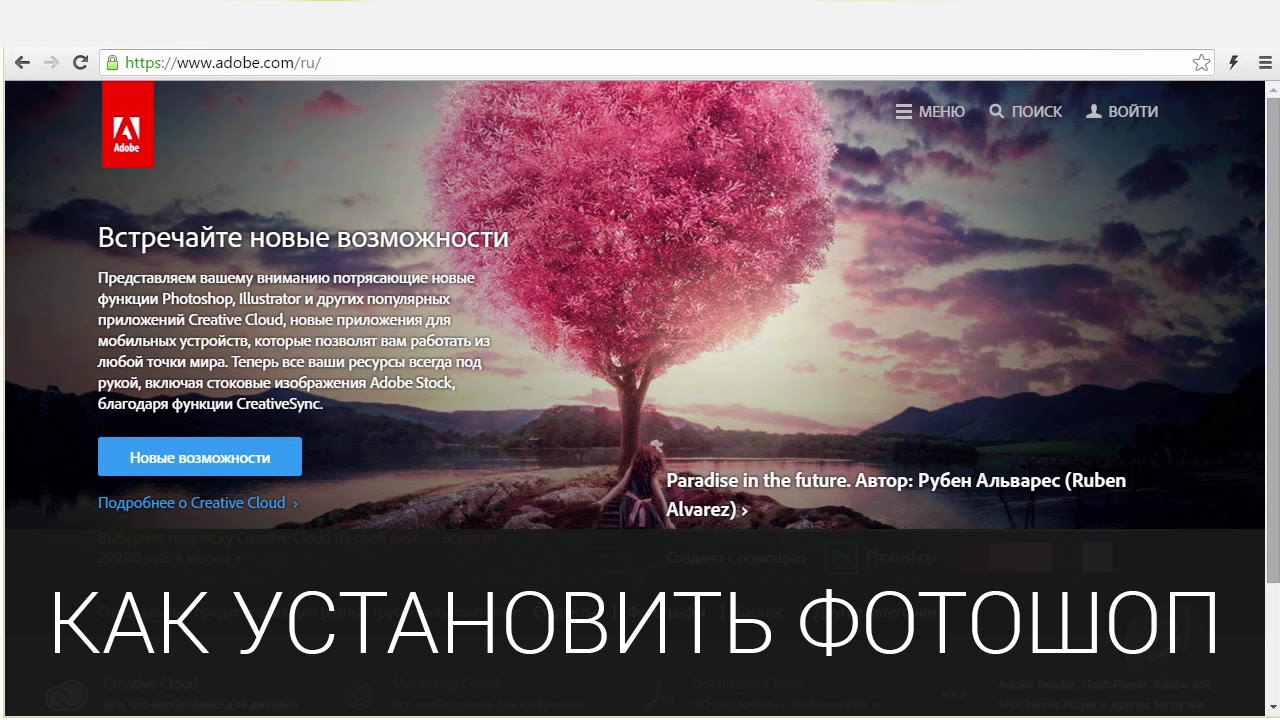Open the browser hamburger menu
Image resolution: width=1280 pixels, height=720 pixels.
(x=1264, y=63)
